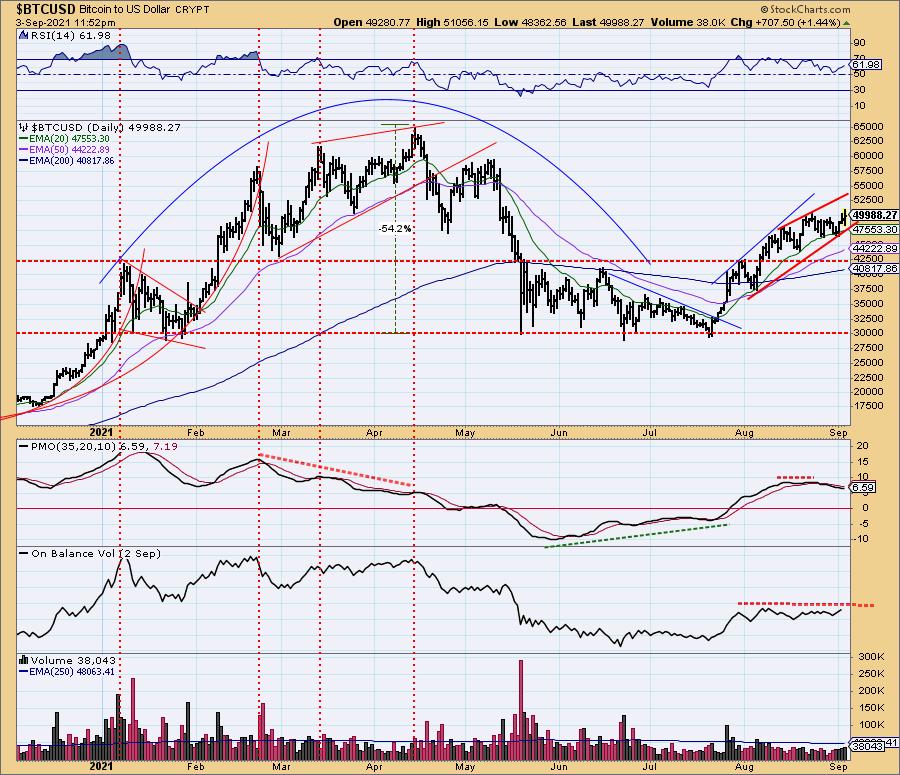Click 'Jun' on the volume panel date axis
This screenshot has height=775, width=900.
tap(558, 766)
